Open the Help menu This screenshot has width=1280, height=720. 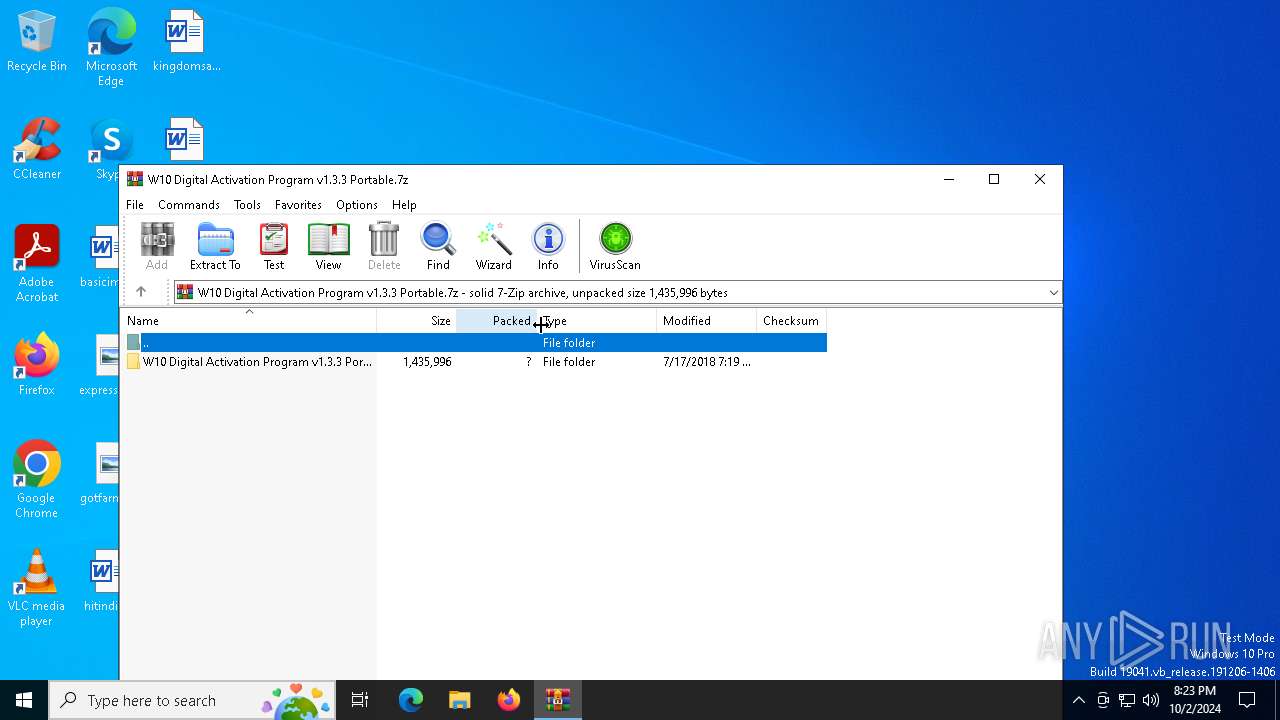click(x=404, y=204)
